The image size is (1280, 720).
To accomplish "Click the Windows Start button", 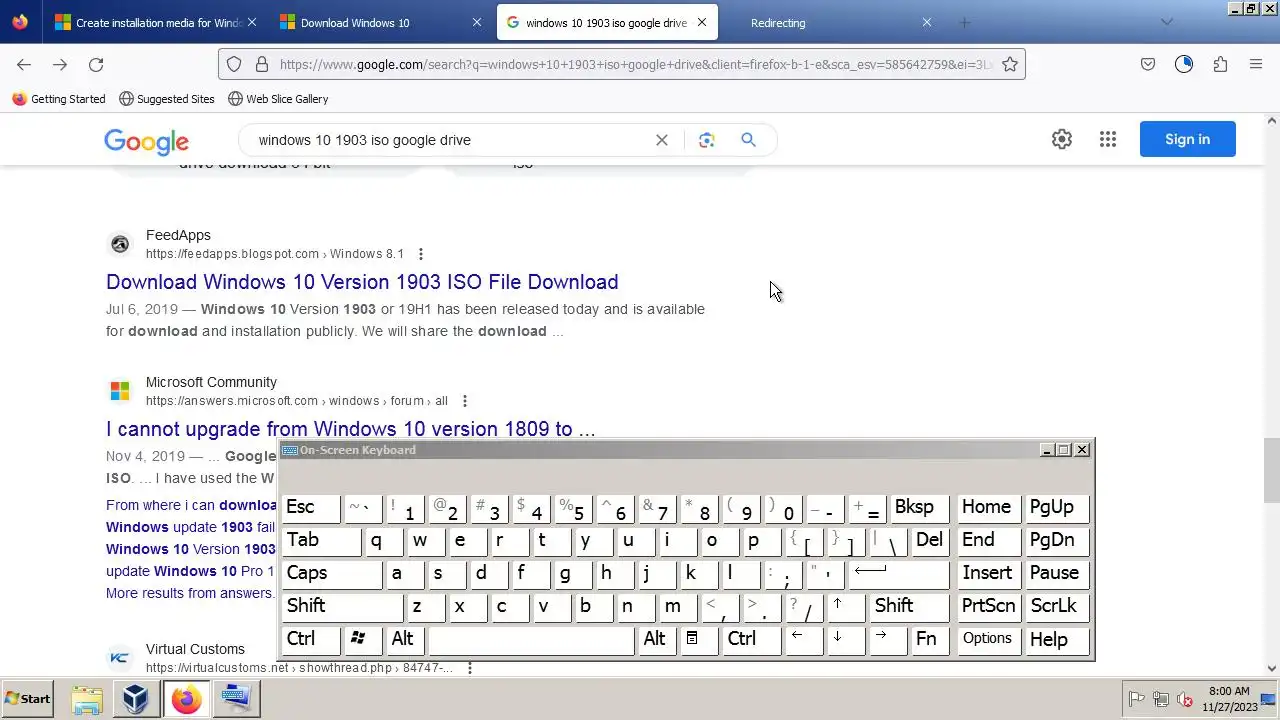I will (x=27, y=699).
